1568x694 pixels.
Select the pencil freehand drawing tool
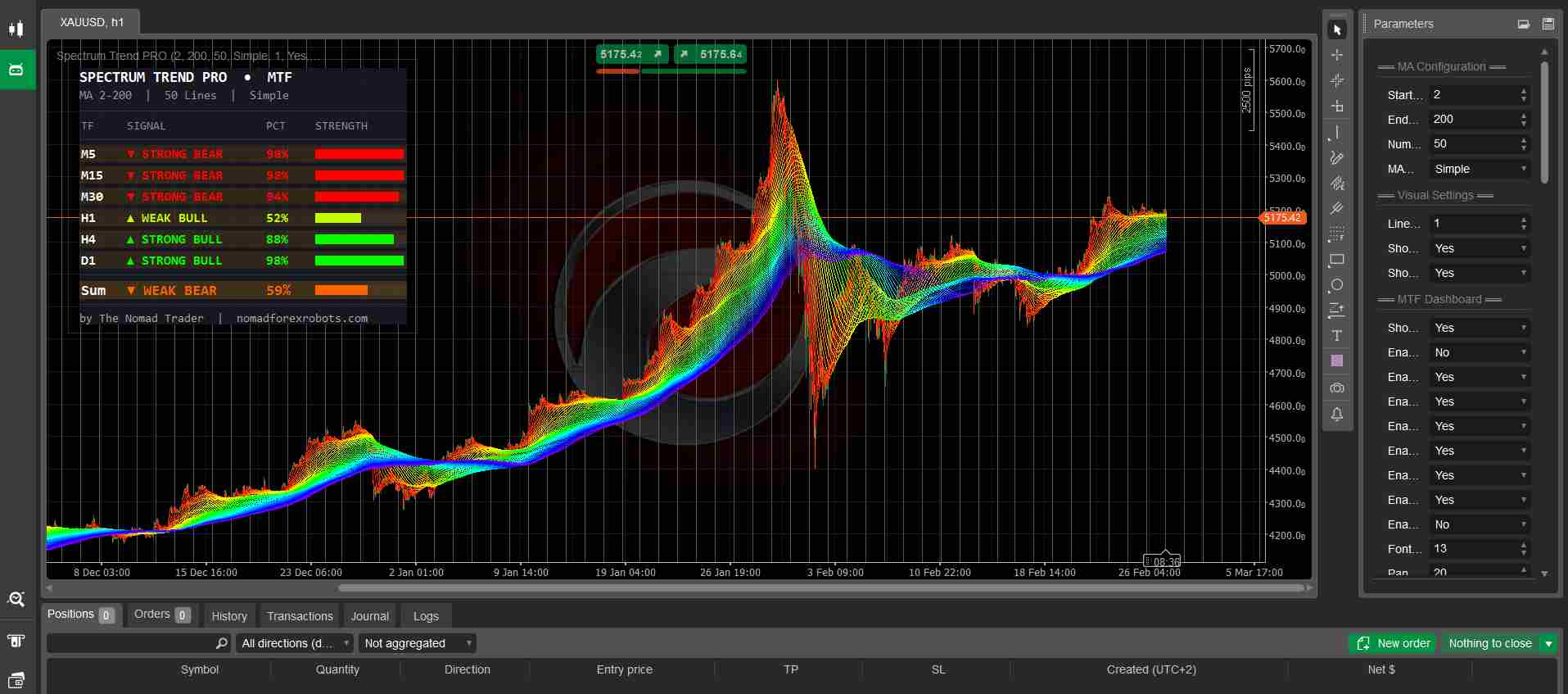[x=1336, y=157]
